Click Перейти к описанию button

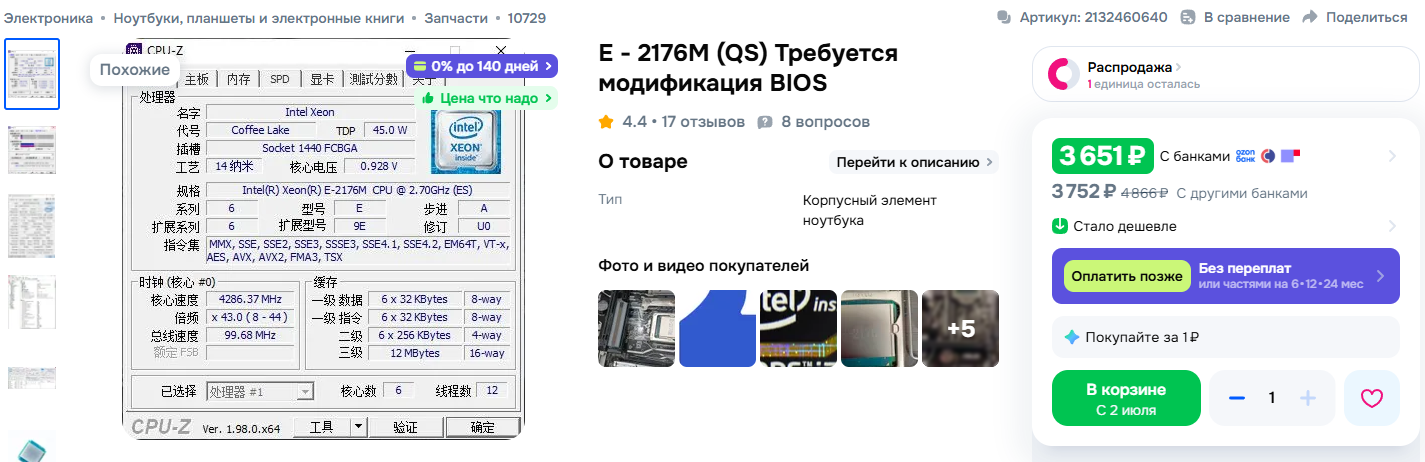point(913,162)
